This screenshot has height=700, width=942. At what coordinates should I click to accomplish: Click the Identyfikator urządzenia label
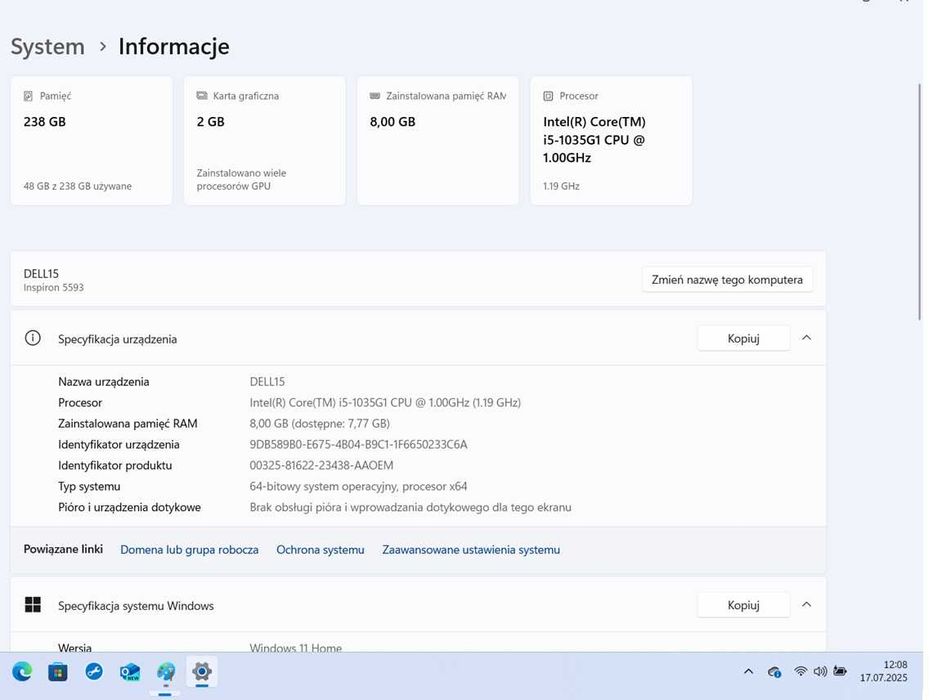click(x=119, y=445)
